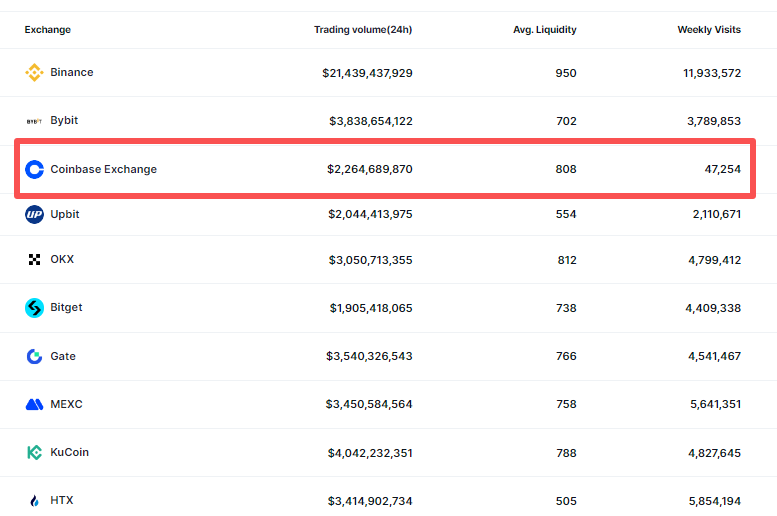
Task: Click the OKX logo icon
Action: (34, 260)
